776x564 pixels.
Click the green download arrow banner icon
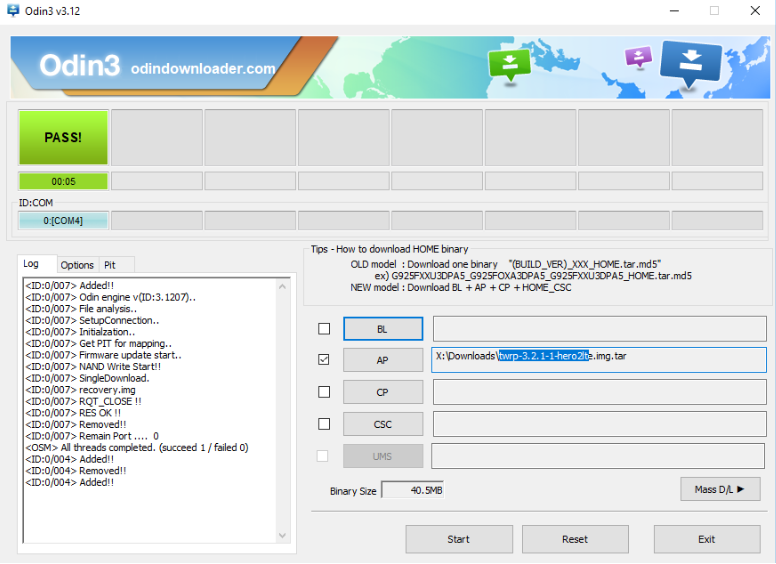tap(509, 65)
